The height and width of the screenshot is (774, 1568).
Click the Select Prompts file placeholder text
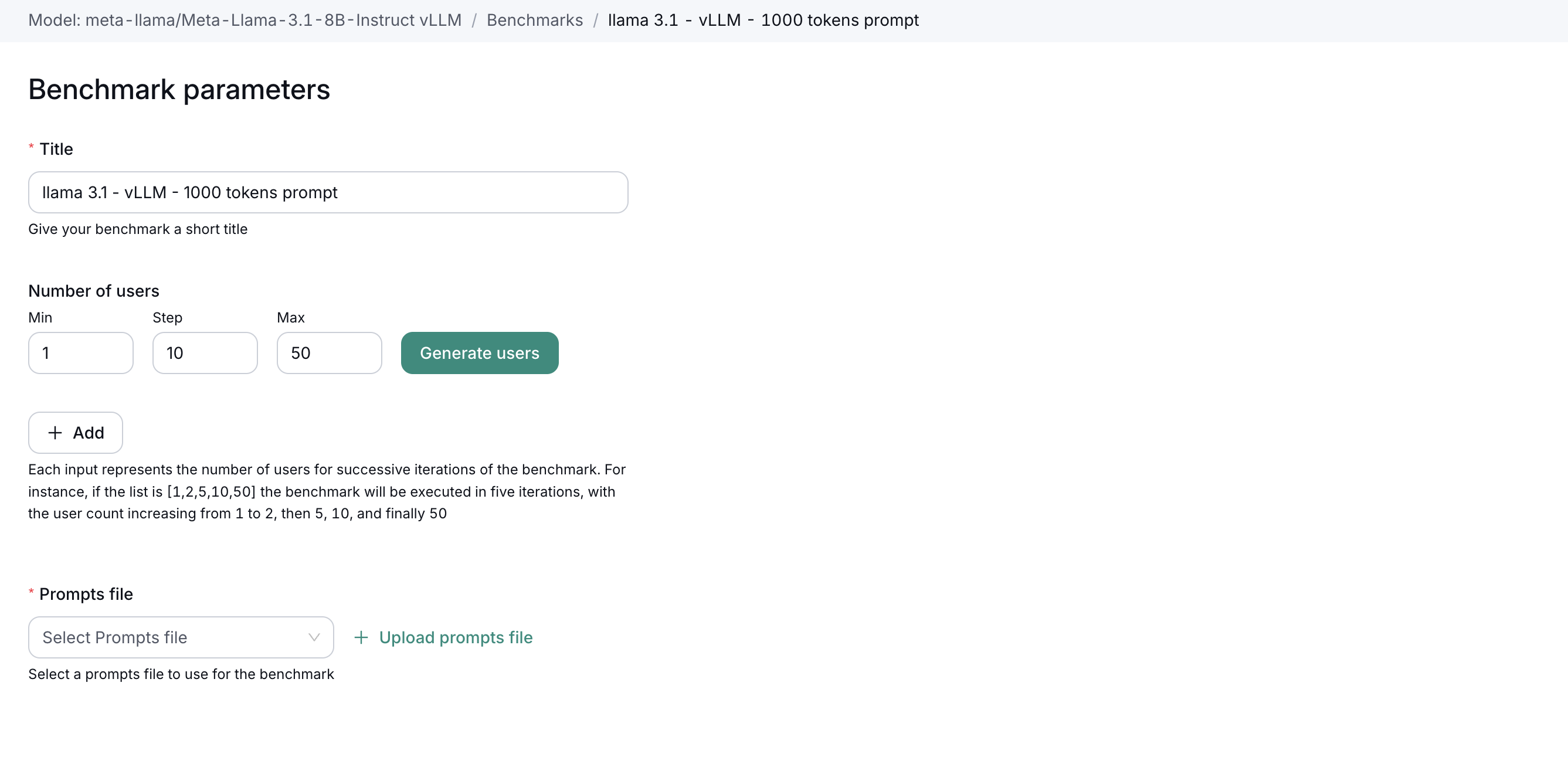coord(114,637)
